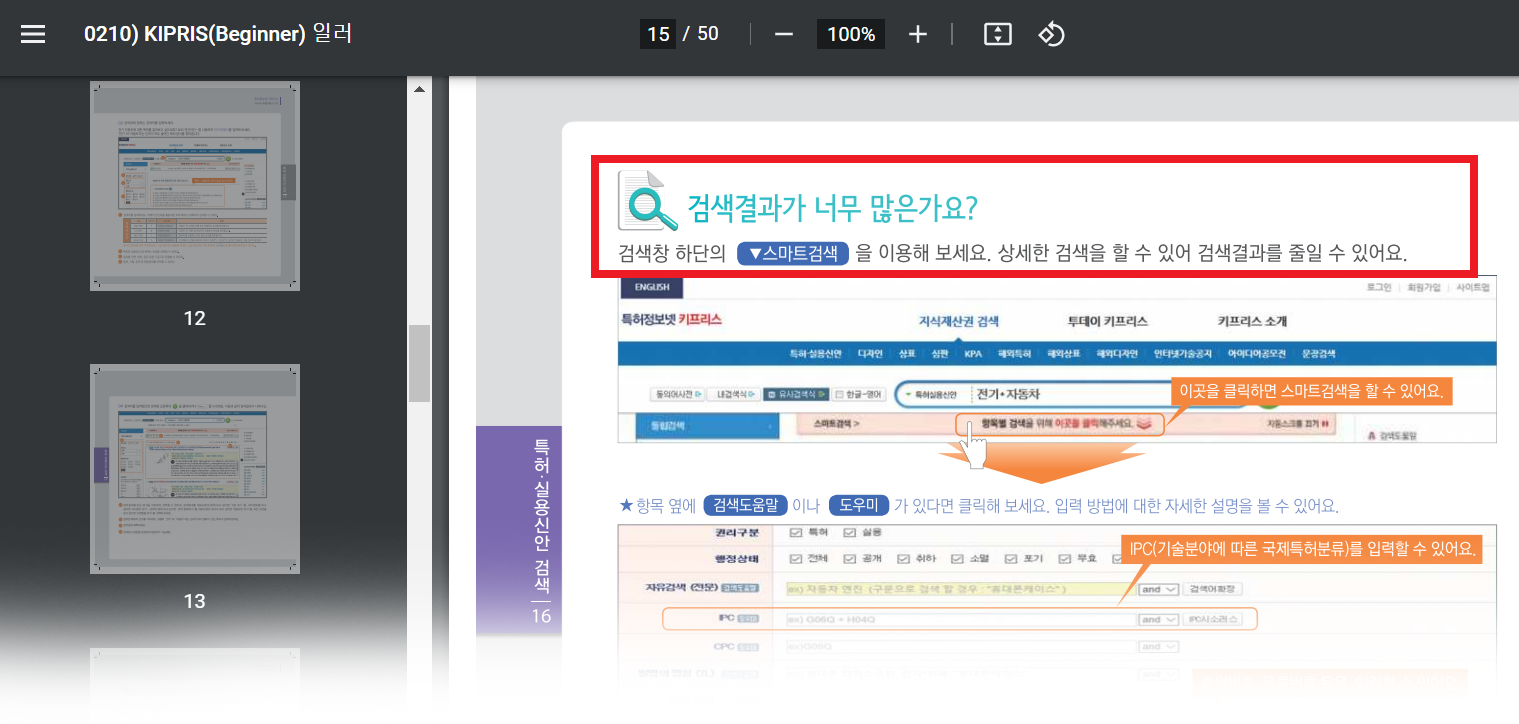This screenshot has height=724, width=1519.
Task: Open the 'and' dropdown in 자유검색 row
Action: tap(1159, 589)
